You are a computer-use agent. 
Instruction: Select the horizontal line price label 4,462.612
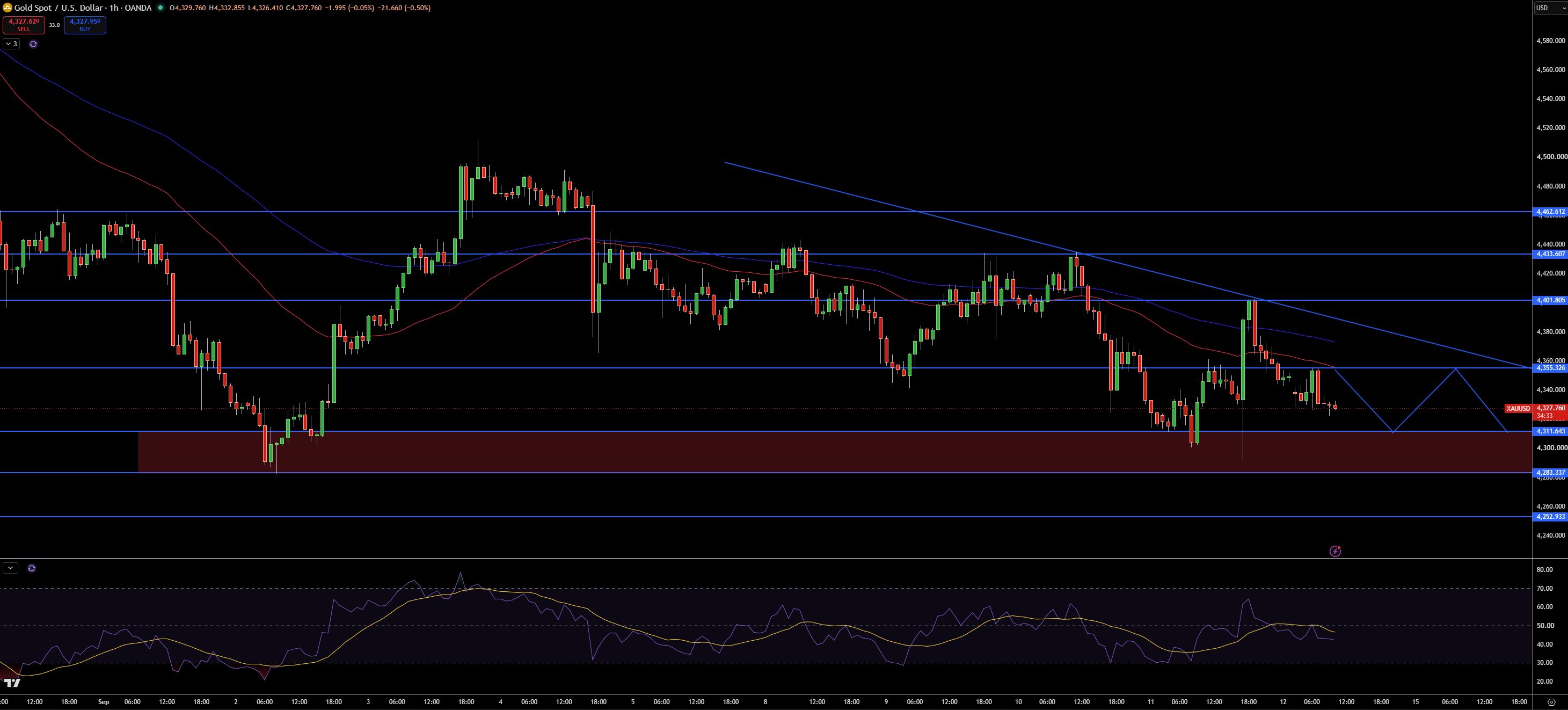(x=1550, y=212)
